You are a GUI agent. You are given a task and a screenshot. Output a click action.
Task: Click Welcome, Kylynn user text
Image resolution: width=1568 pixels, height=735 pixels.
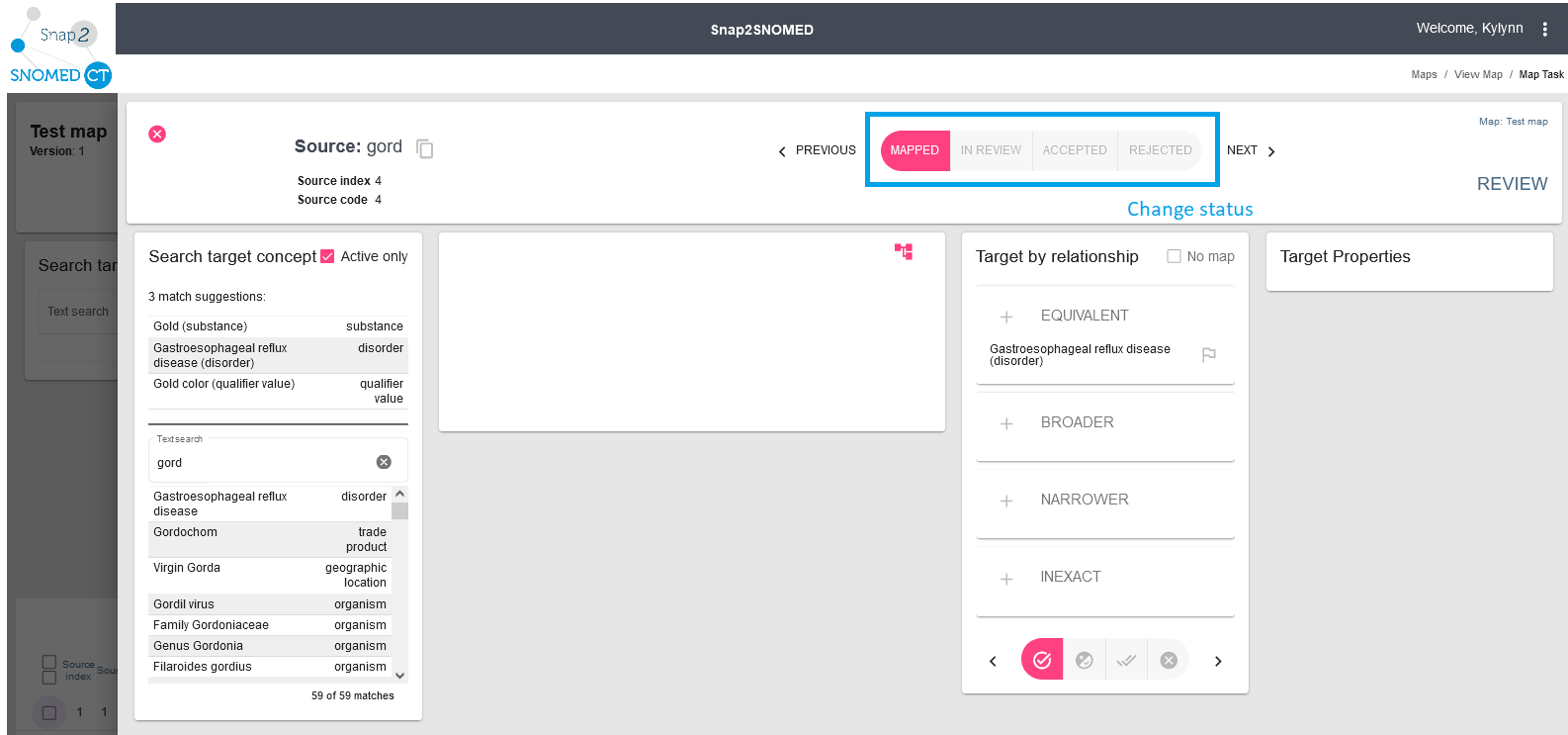click(1469, 28)
